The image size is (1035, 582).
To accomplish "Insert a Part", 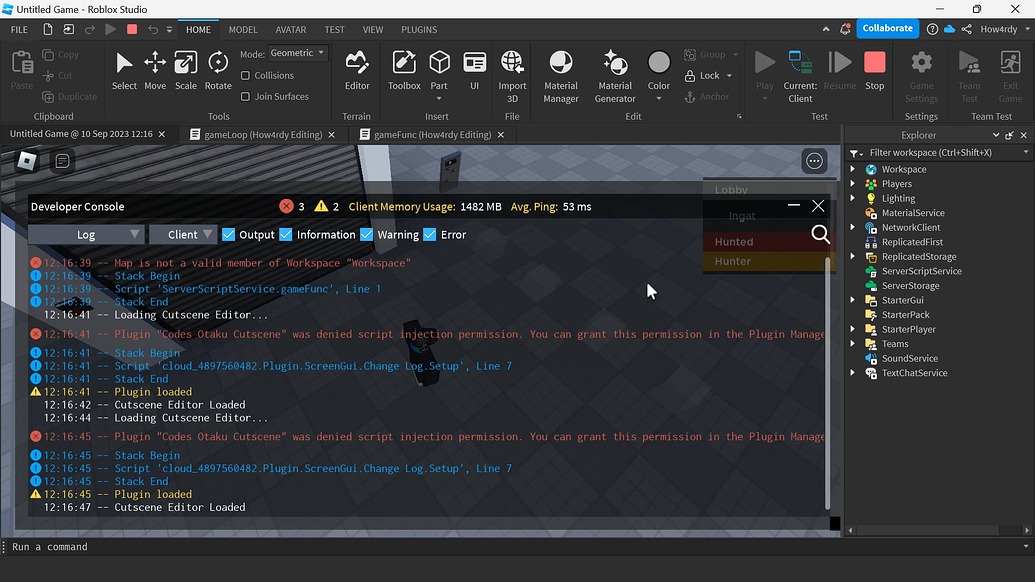I will [x=439, y=71].
